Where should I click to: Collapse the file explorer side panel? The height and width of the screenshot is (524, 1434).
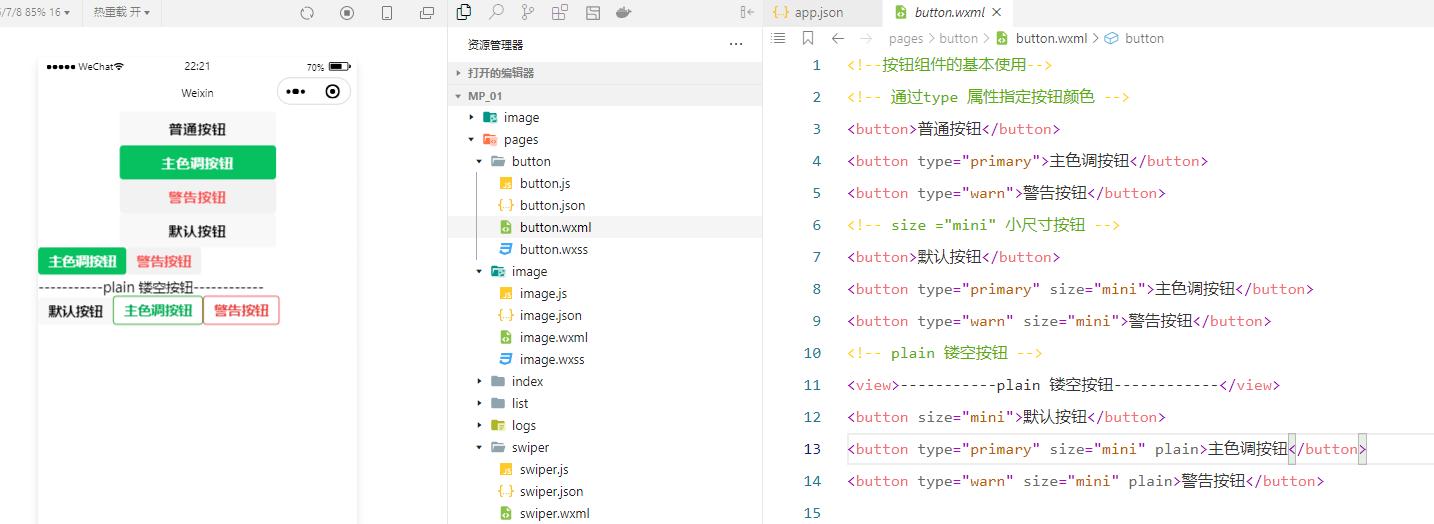[746, 13]
